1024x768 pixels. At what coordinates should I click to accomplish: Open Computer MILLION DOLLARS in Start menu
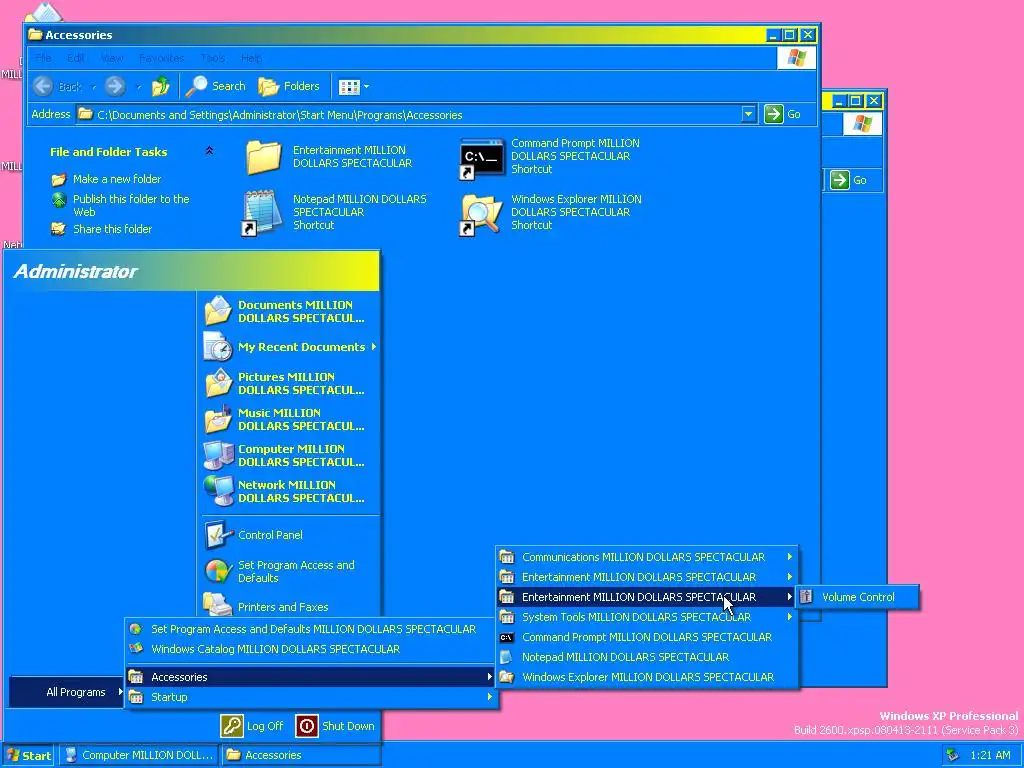290,455
